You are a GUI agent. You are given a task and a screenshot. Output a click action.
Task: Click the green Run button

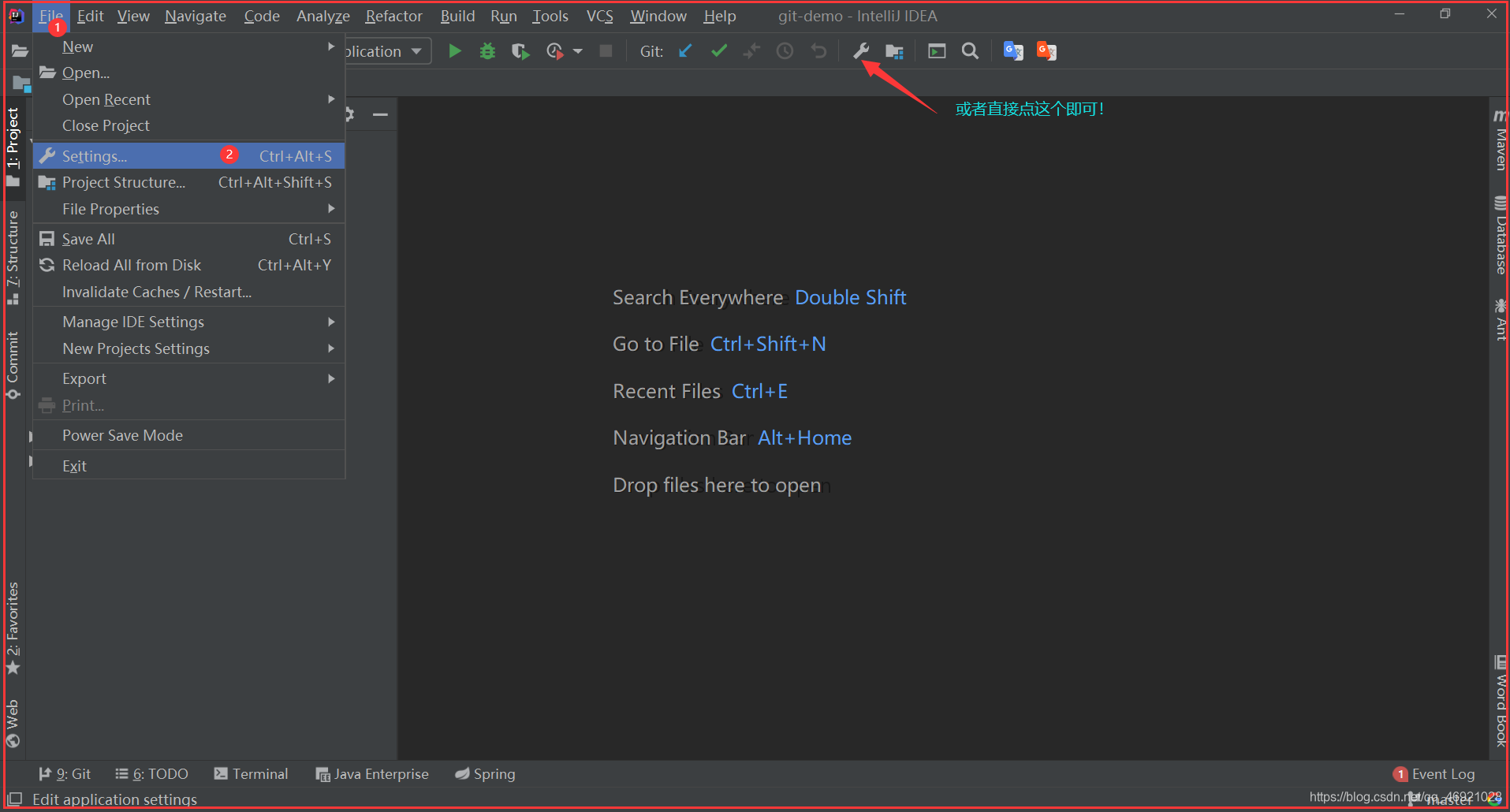454,51
